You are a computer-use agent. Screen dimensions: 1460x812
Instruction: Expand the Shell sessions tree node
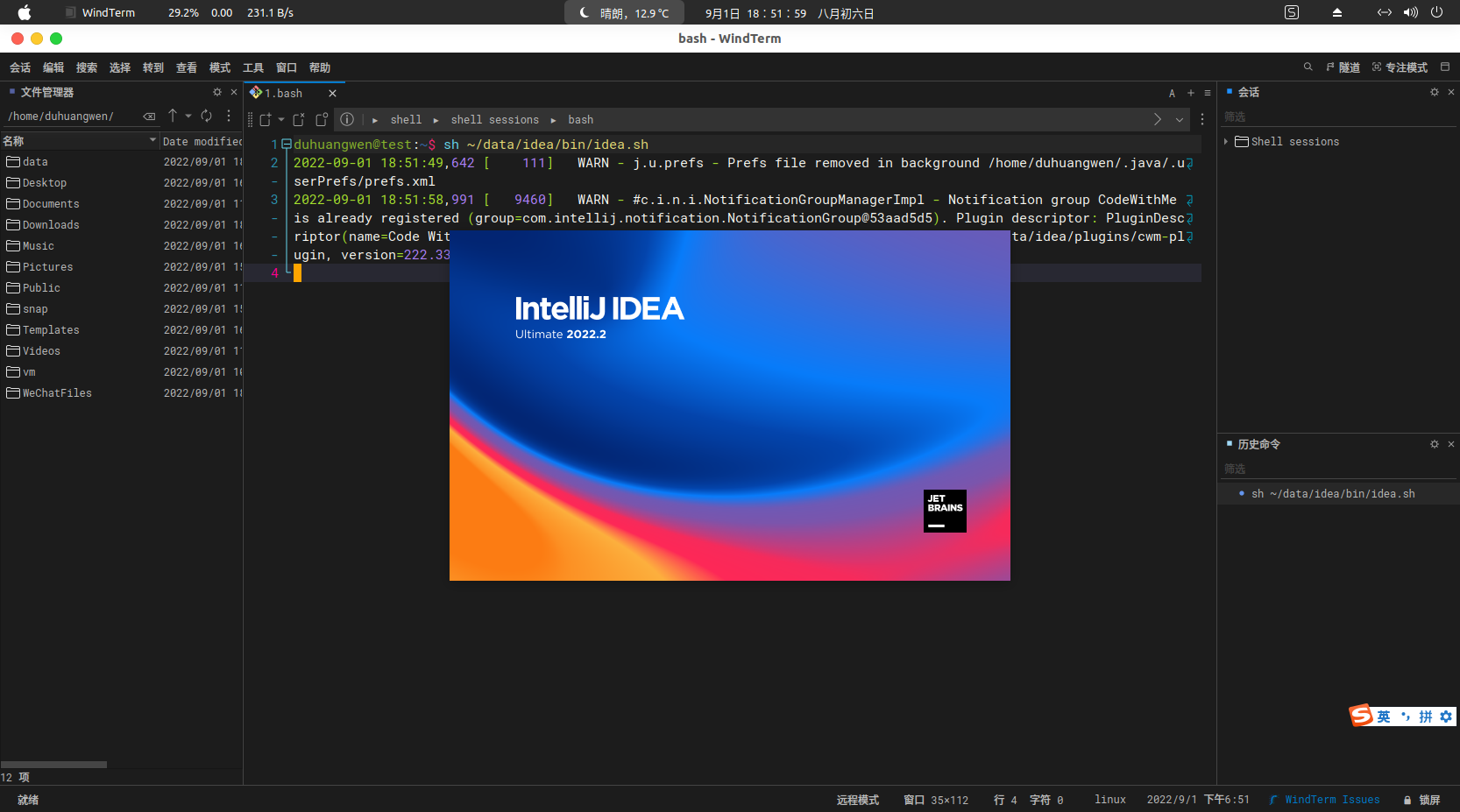click(x=1226, y=141)
